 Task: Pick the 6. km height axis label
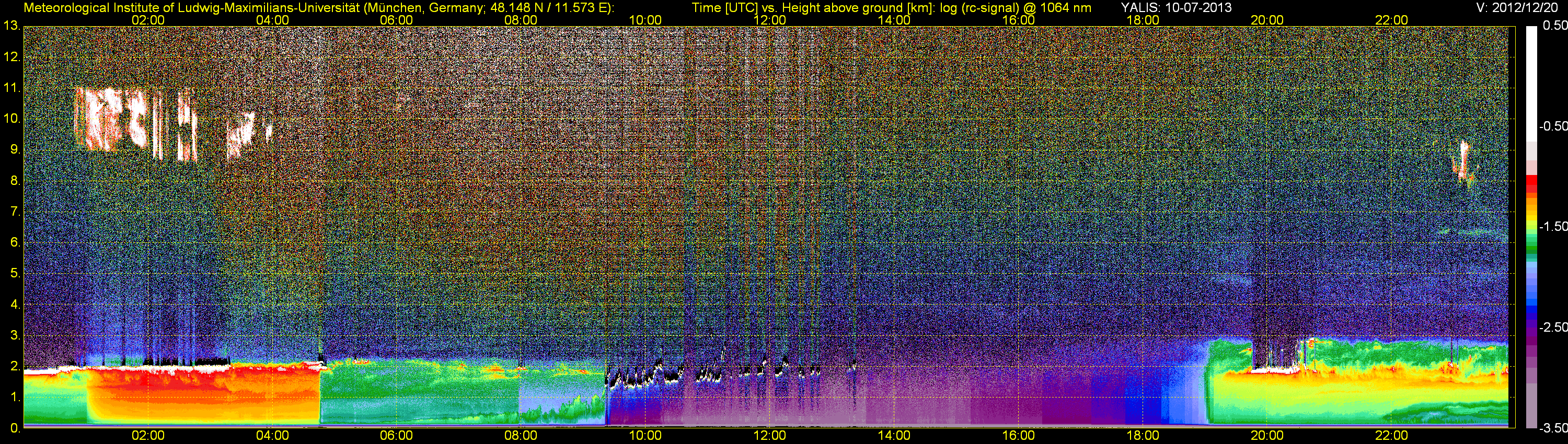click(x=15, y=243)
